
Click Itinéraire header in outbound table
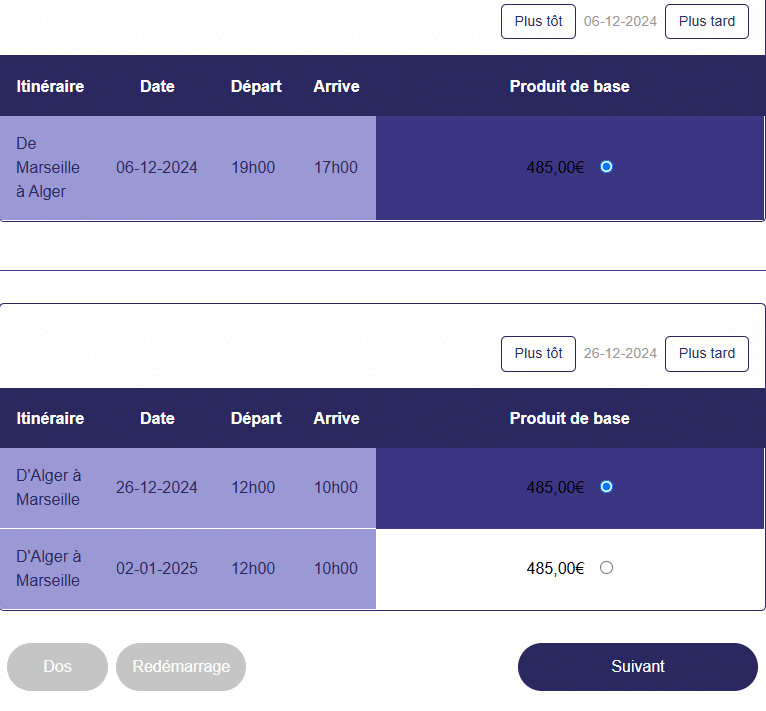(50, 86)
